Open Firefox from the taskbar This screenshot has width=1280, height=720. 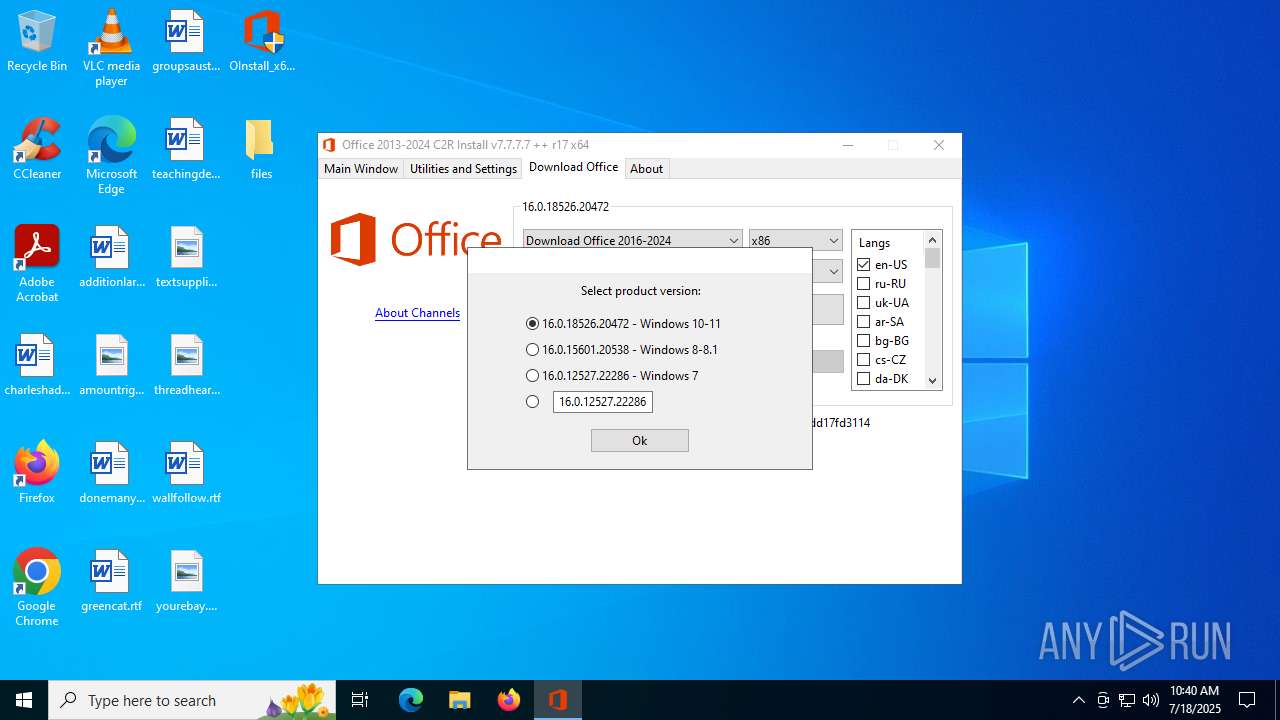click(508, 700)
